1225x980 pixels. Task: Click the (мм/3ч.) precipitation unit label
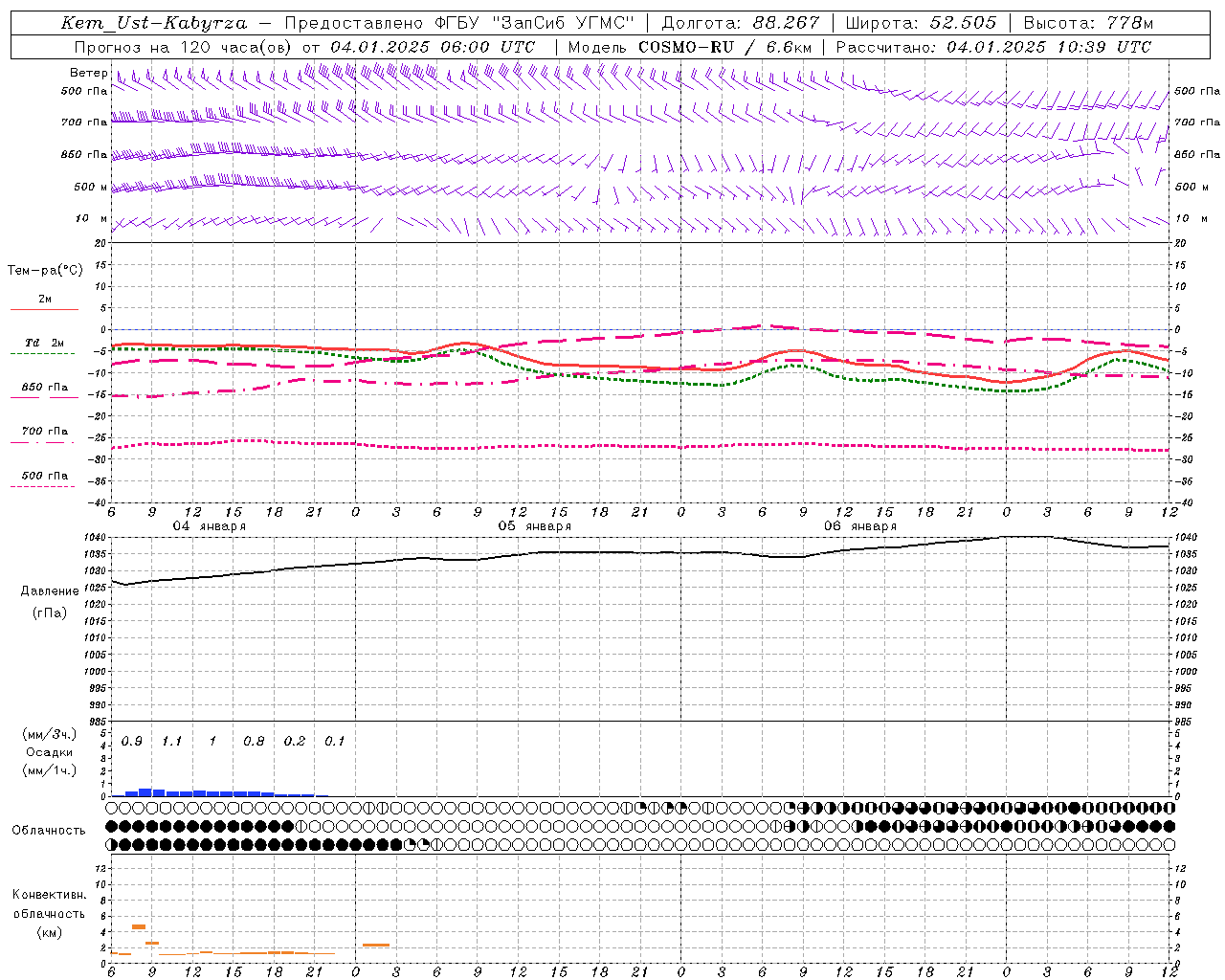[50, 735]
